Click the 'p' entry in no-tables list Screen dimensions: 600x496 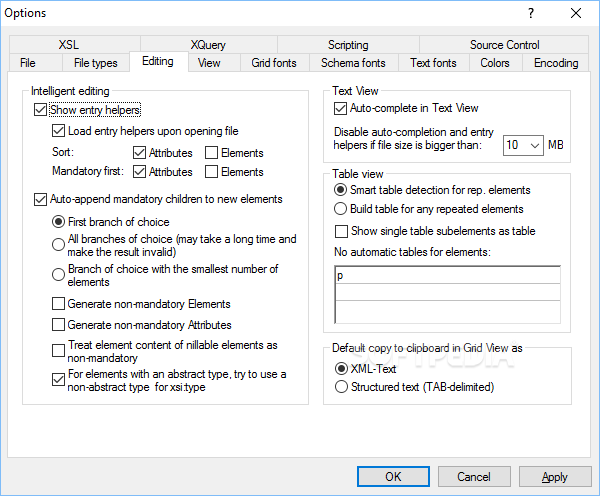[x=448, y=276]
